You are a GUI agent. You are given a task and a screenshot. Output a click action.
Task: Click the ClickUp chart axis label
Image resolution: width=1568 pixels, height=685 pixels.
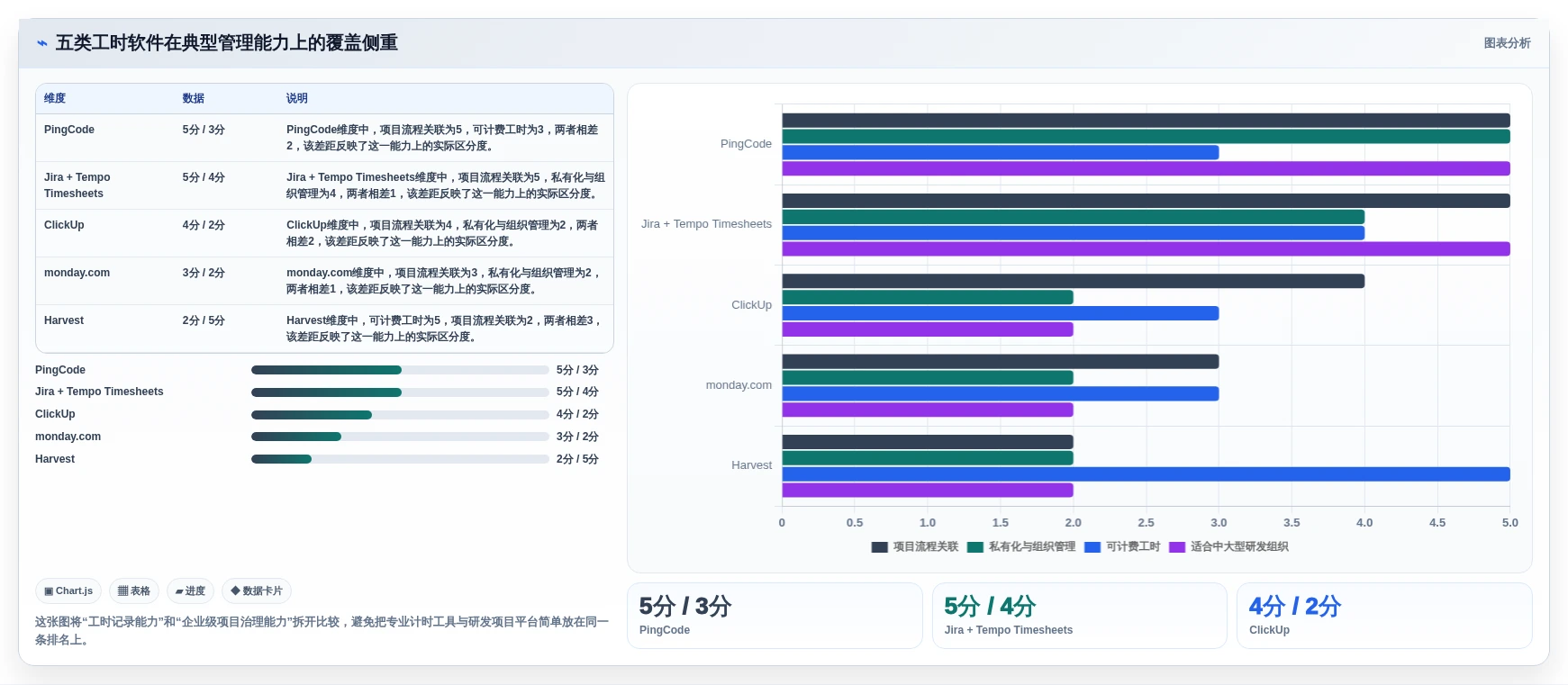[751, 305]
